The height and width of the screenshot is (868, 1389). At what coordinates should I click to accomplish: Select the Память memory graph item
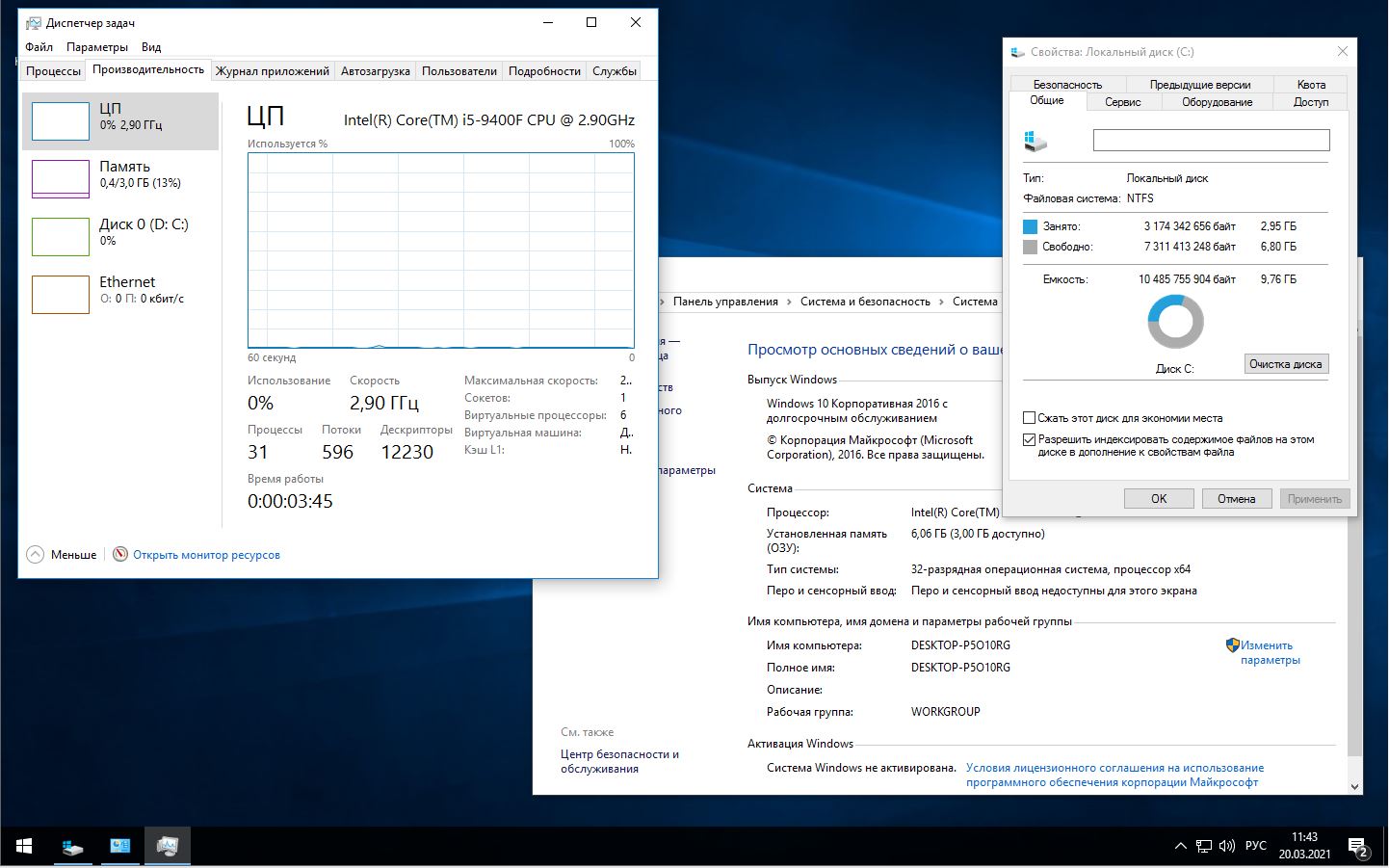(x=120, y=179)
